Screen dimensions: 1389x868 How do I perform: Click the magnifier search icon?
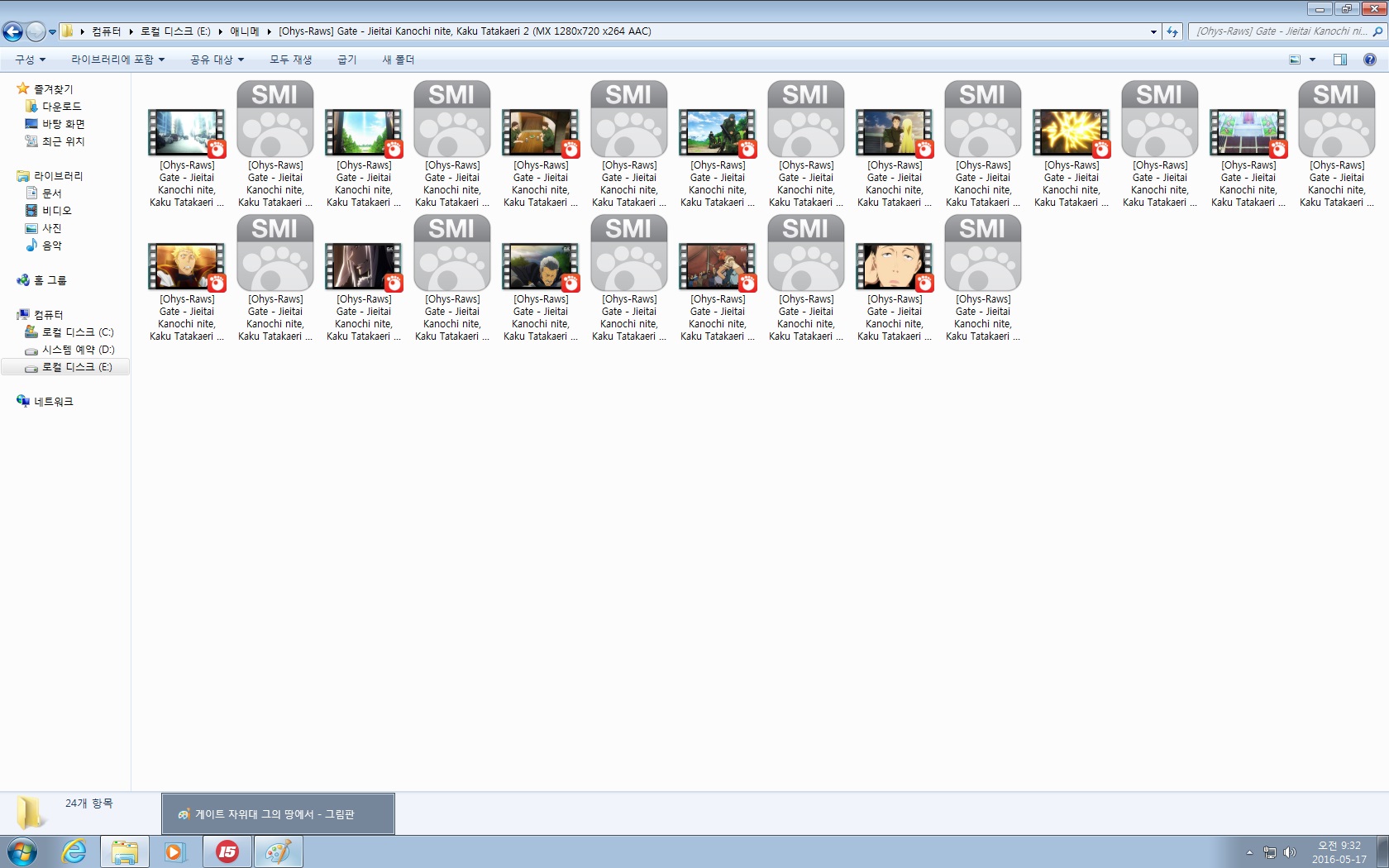click(1377, 31)
